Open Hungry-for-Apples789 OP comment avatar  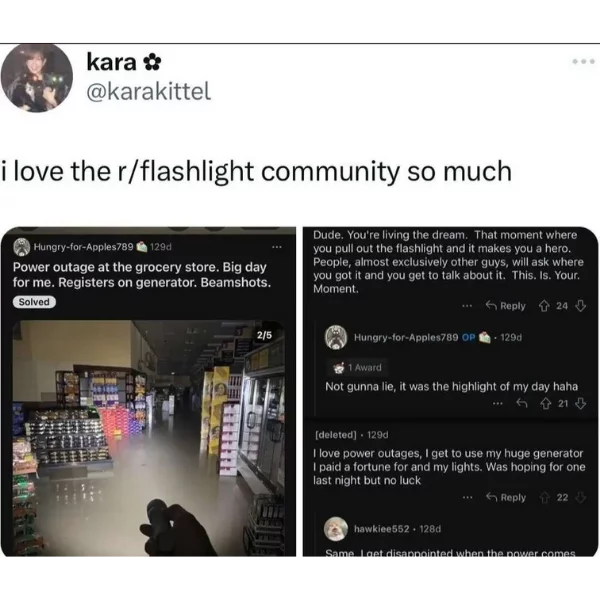click(336, 337)
